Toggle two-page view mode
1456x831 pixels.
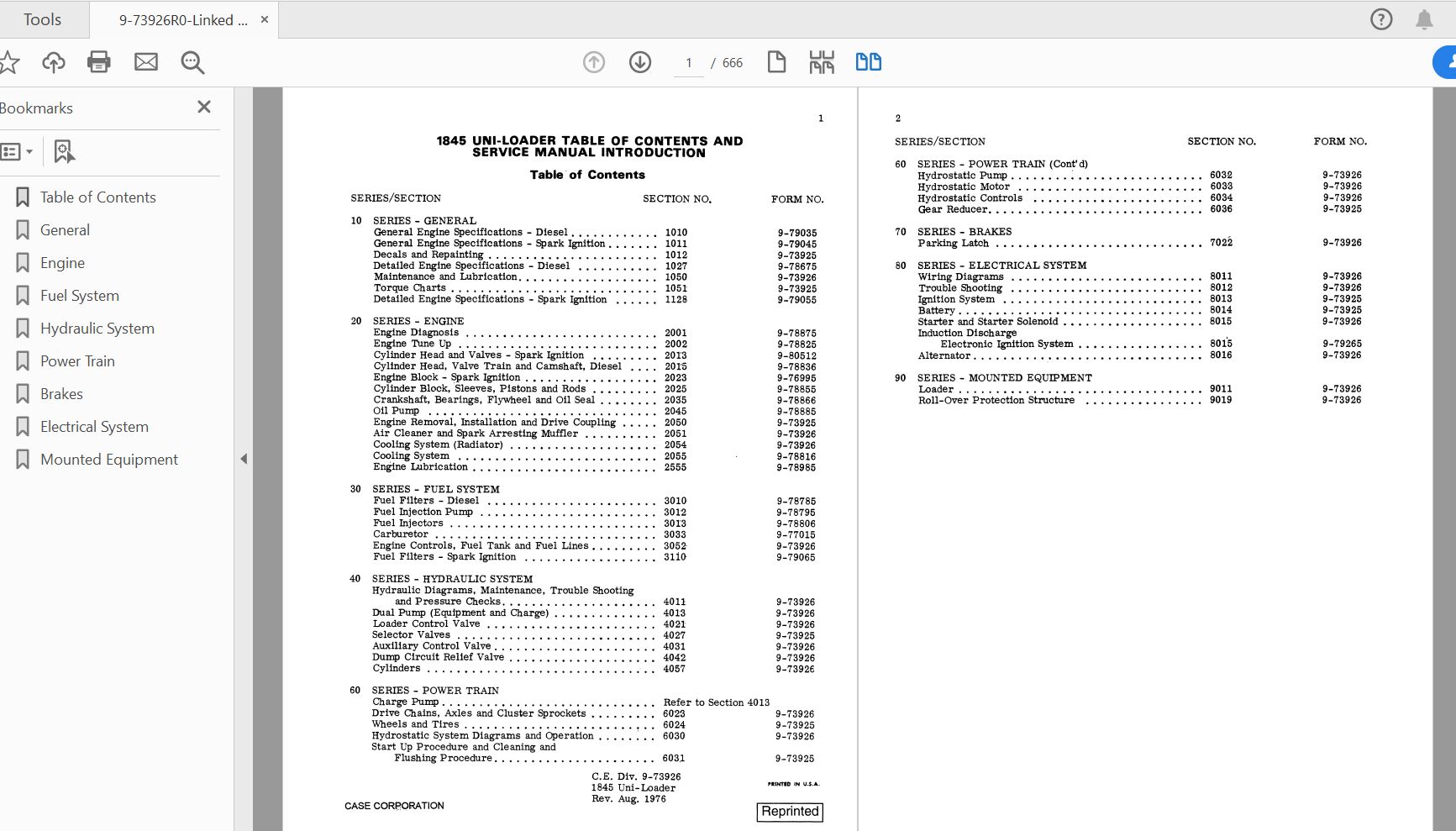click(868, 62)
